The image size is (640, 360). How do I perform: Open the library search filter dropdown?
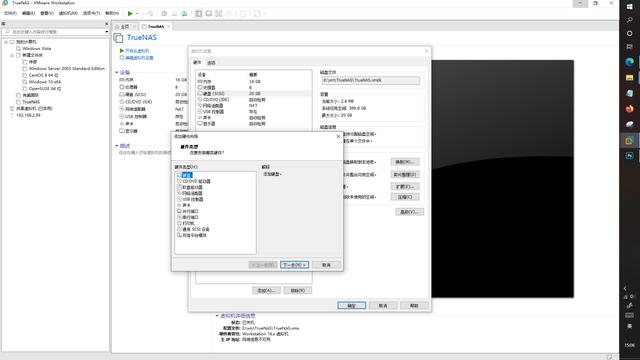[107, 32]
